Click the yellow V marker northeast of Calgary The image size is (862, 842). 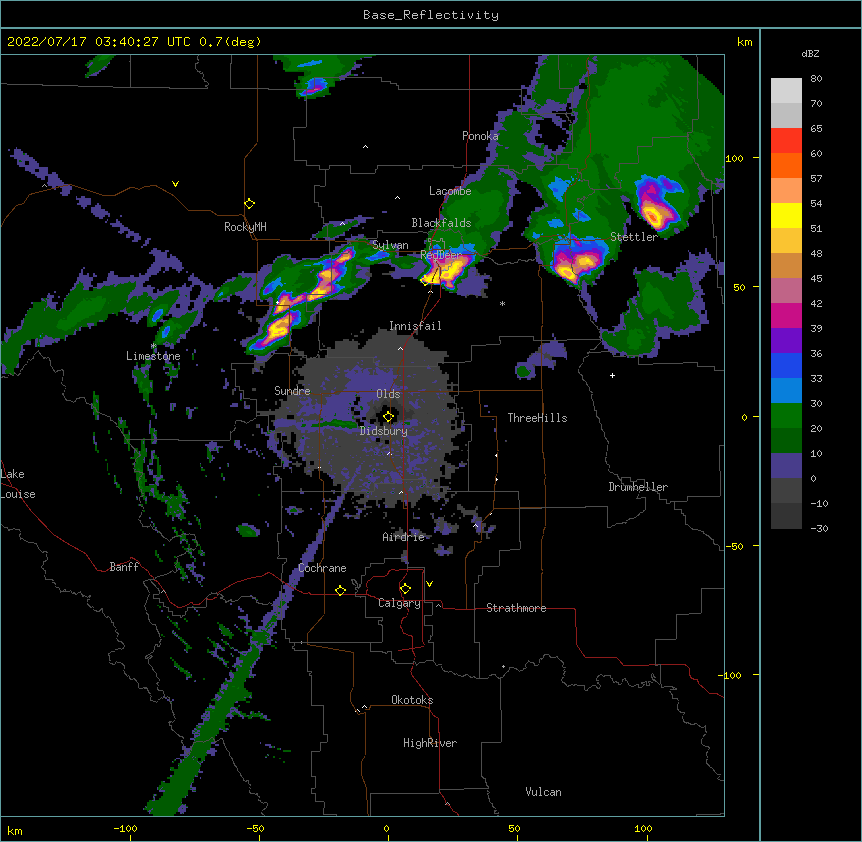point(429,584)
